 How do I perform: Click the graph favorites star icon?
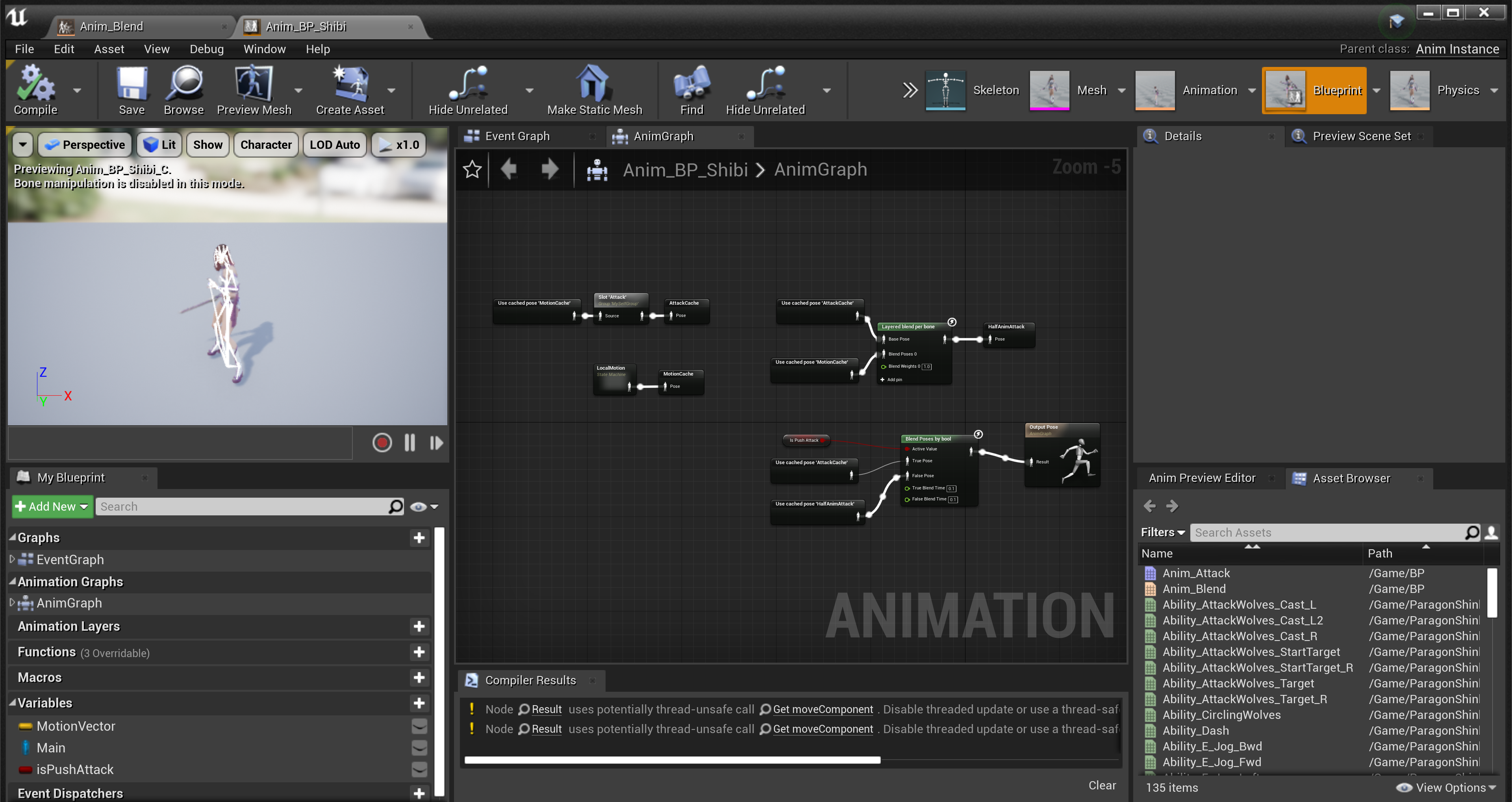click(472, 170)
